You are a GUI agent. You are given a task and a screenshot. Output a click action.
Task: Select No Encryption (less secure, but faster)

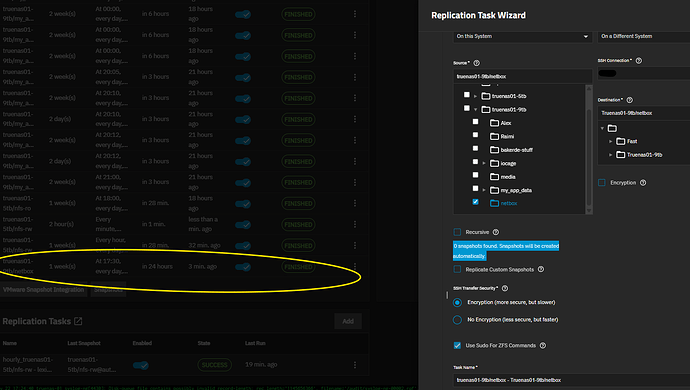click(x=457, y=320)
